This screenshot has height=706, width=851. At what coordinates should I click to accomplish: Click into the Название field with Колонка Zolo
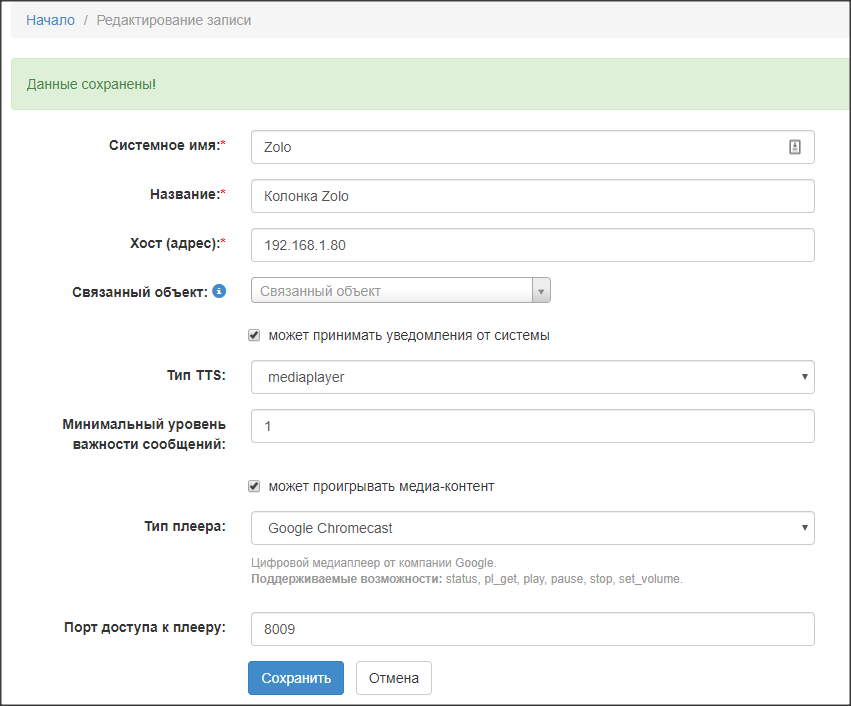532,196
